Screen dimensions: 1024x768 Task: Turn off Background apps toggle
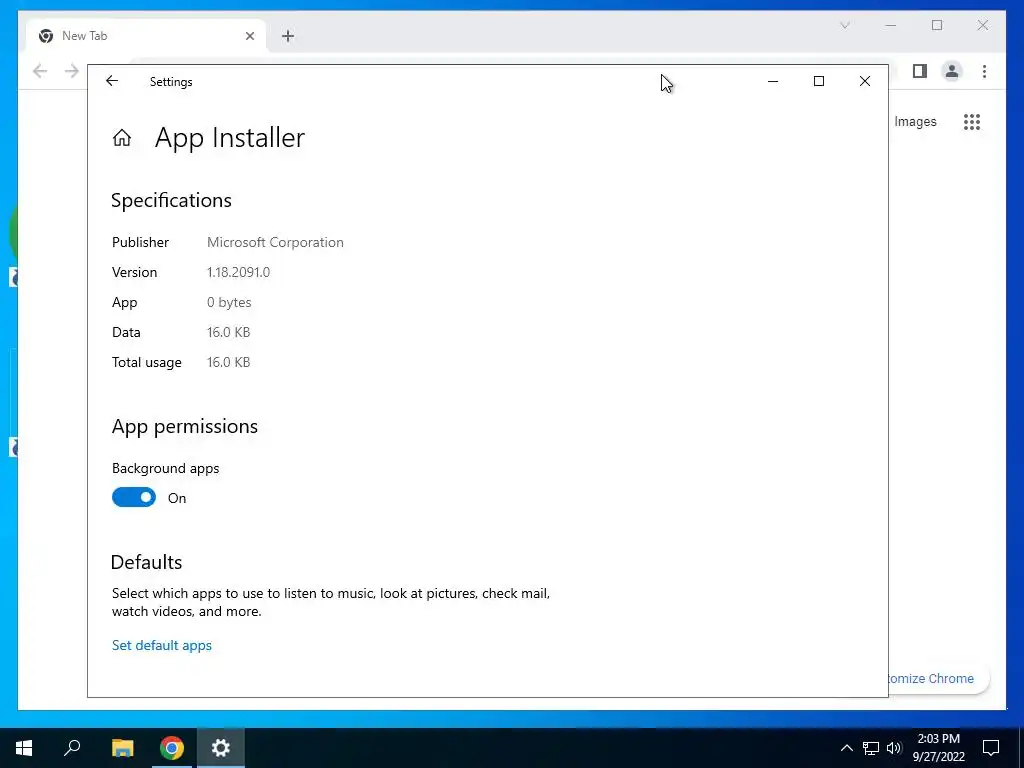point(134,498)
